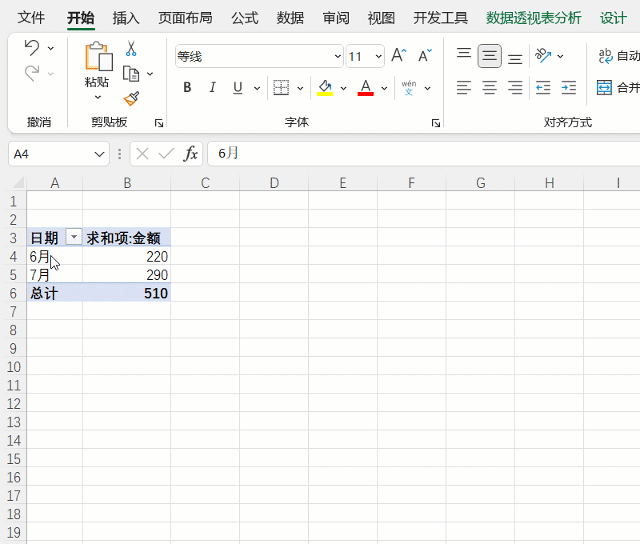Open the 日期 pivot filter dropdown
This screenshot has height=544, width=640.
pos(73,238)
